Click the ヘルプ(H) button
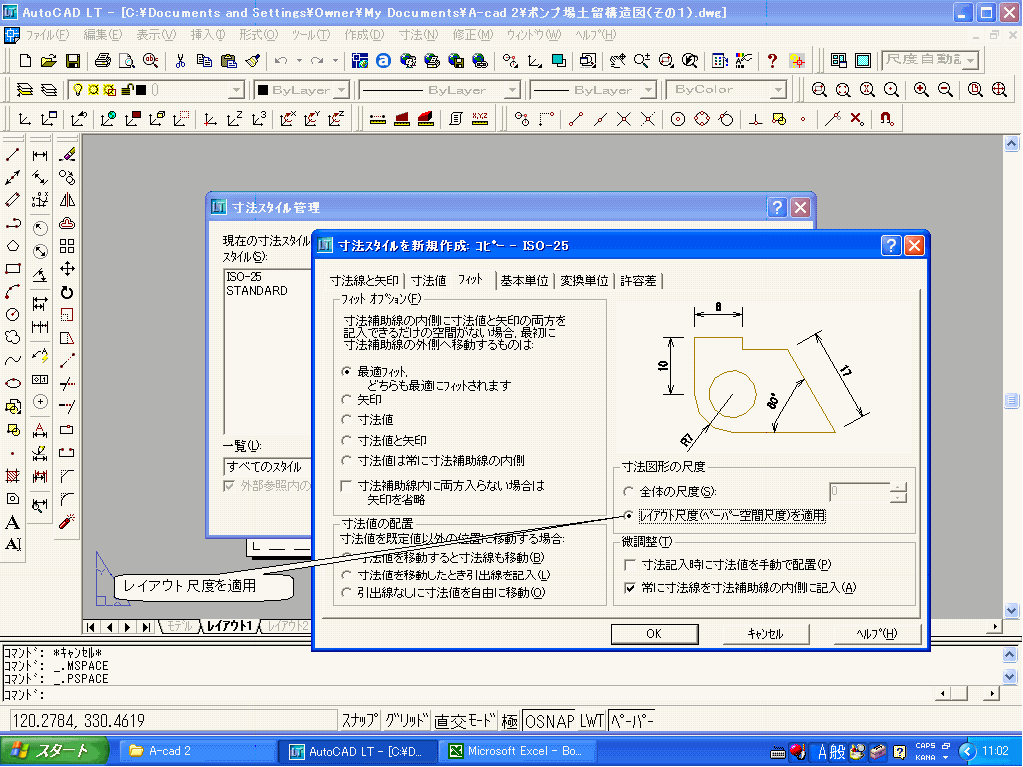Screen dimensions: 1023x767 pyautogui.click(x=876, y=633)
